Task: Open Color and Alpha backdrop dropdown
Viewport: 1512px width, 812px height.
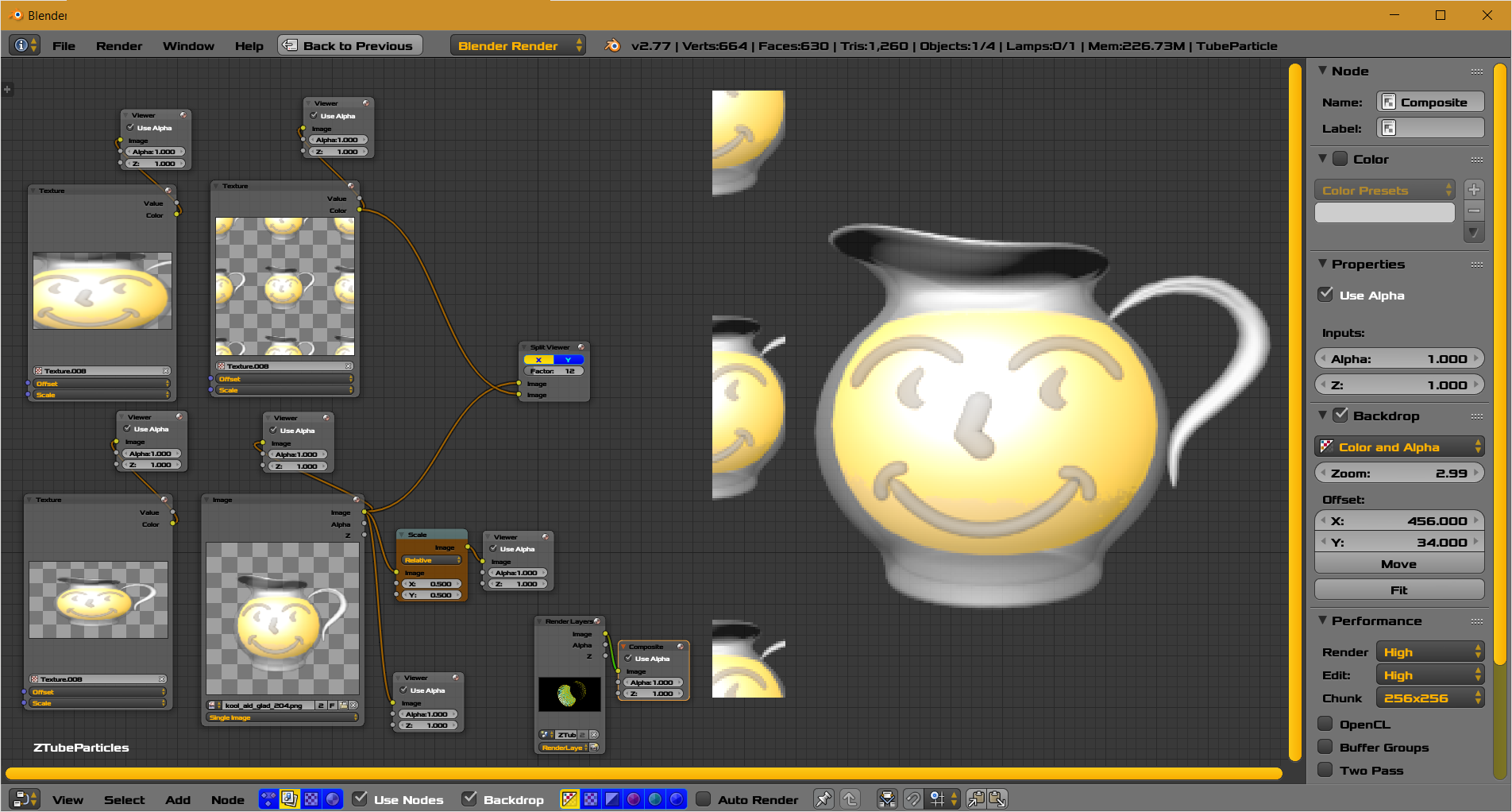Action: point(1399,447)
